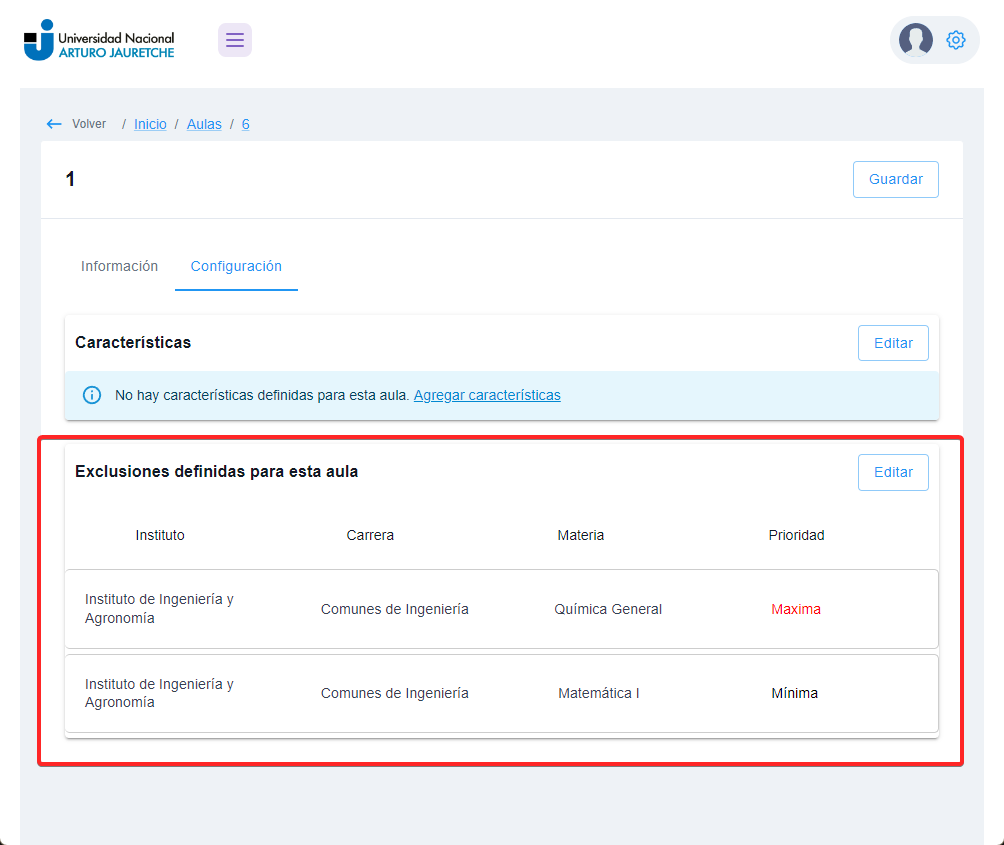
Task: Go to Aulas breadcrumb link
Action: pyautogui.click(x=204, y=124)
